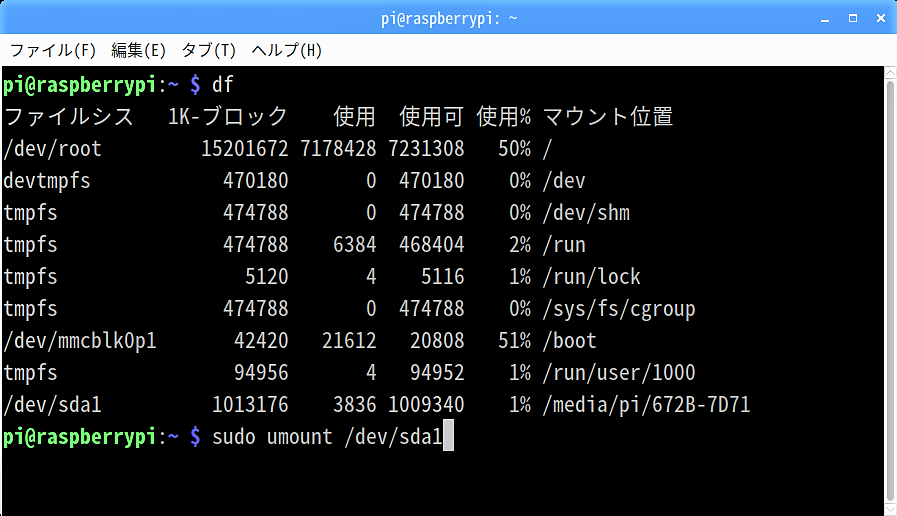This screenshot has width=897, height=516.
Task: Click the df command on first line
Action: 223,85
